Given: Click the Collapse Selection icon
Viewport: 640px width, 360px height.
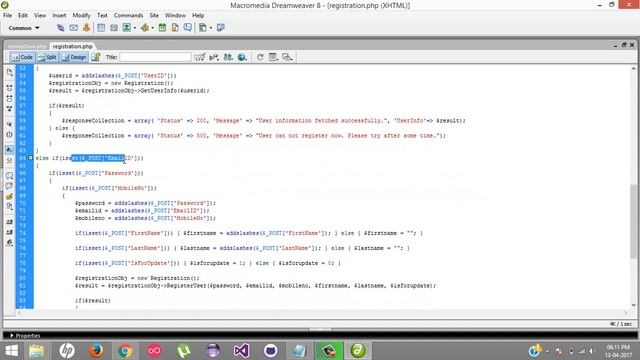Looking at the screenshot, I should [9, 98].
